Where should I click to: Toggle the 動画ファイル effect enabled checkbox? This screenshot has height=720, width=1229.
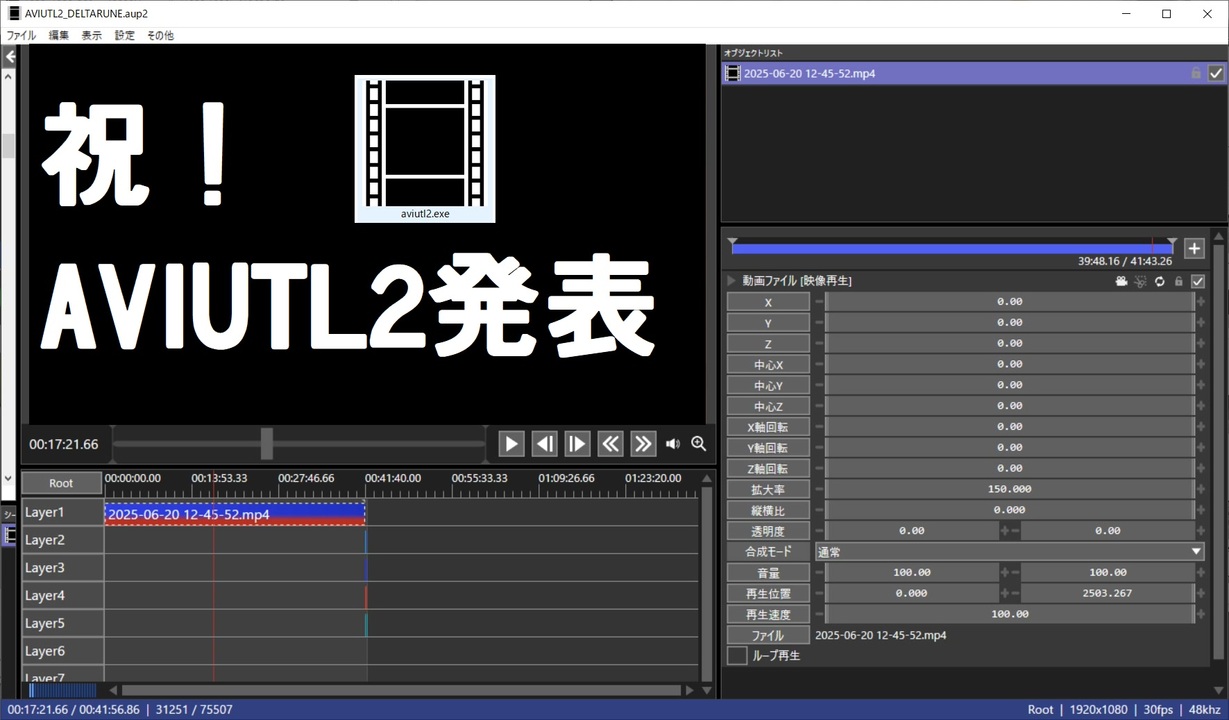coord(1198,282)
